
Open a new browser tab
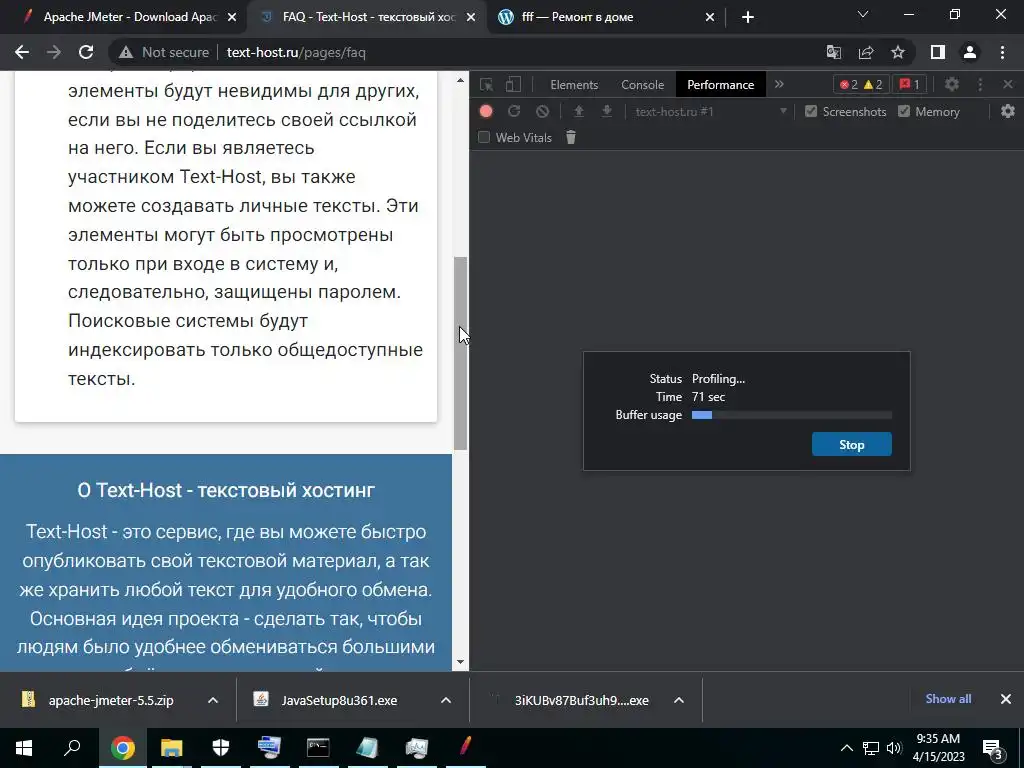tap(748, 18)
